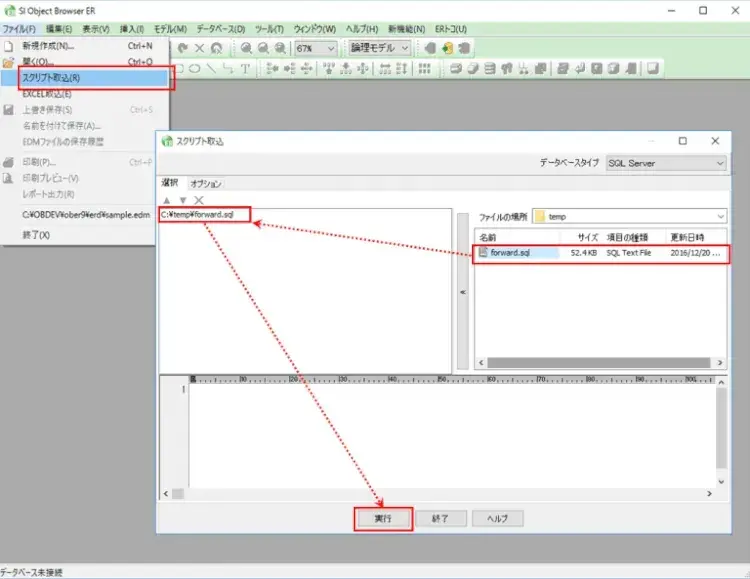Select forward.sql in the file browser
This screenshot has height=579, width=750.
pyautogui.click(x=510, y=253)
